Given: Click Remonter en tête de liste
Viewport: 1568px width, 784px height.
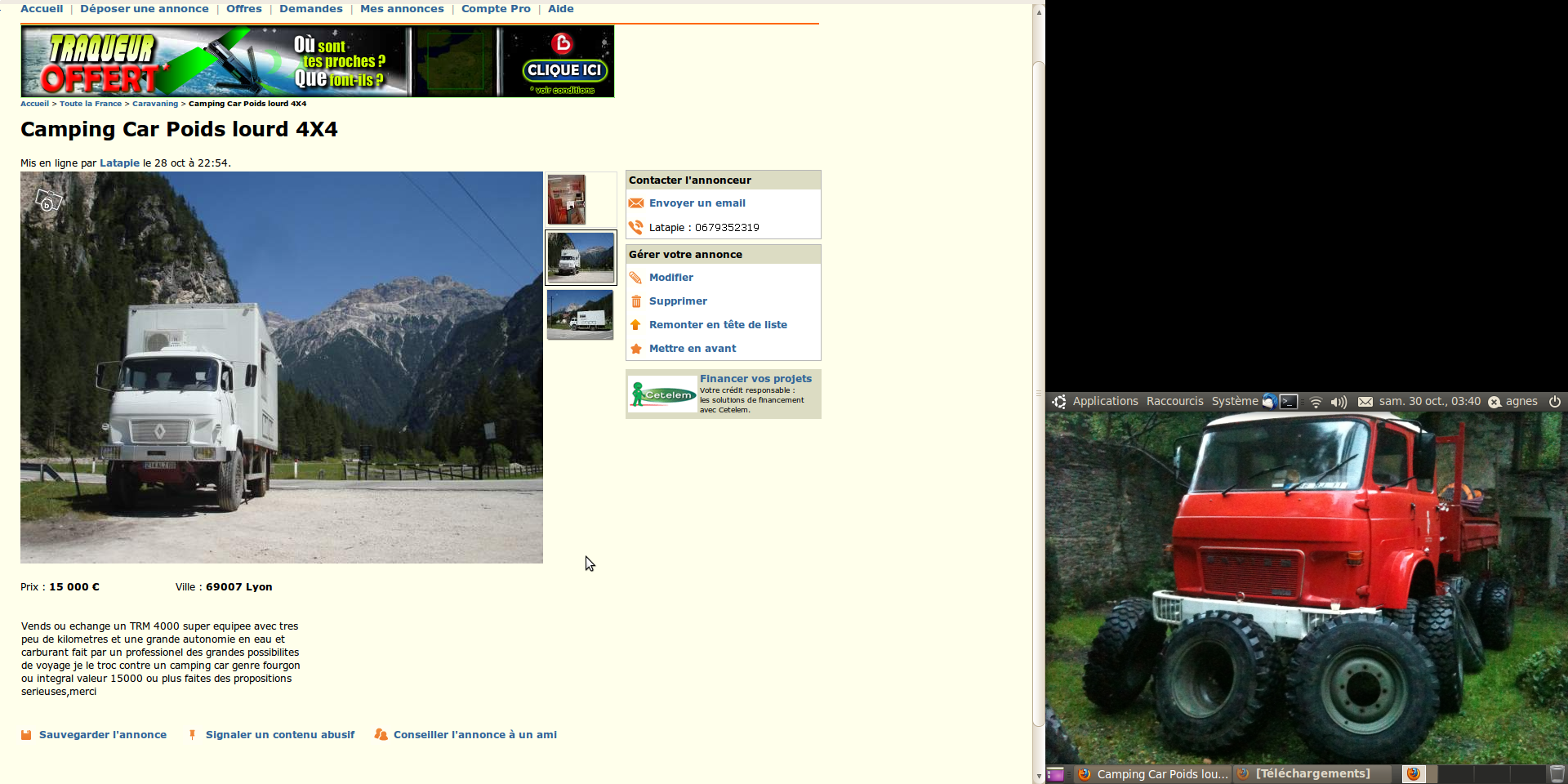Looking at the screenshot, I should tap(718, 325).
